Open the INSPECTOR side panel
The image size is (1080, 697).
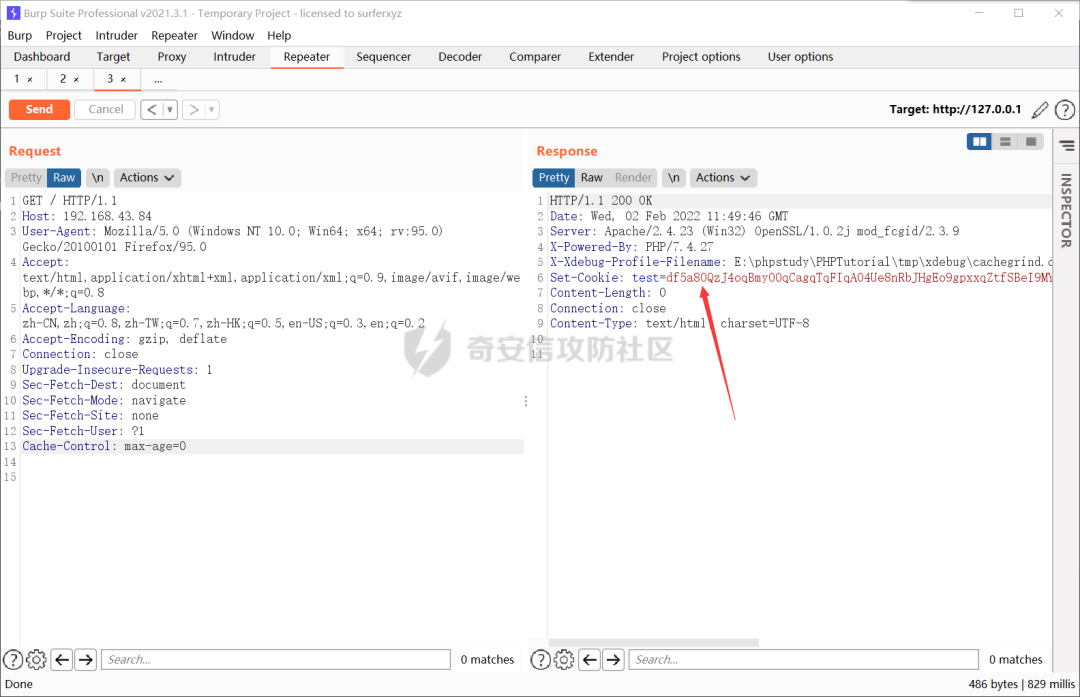[1066, 211]
